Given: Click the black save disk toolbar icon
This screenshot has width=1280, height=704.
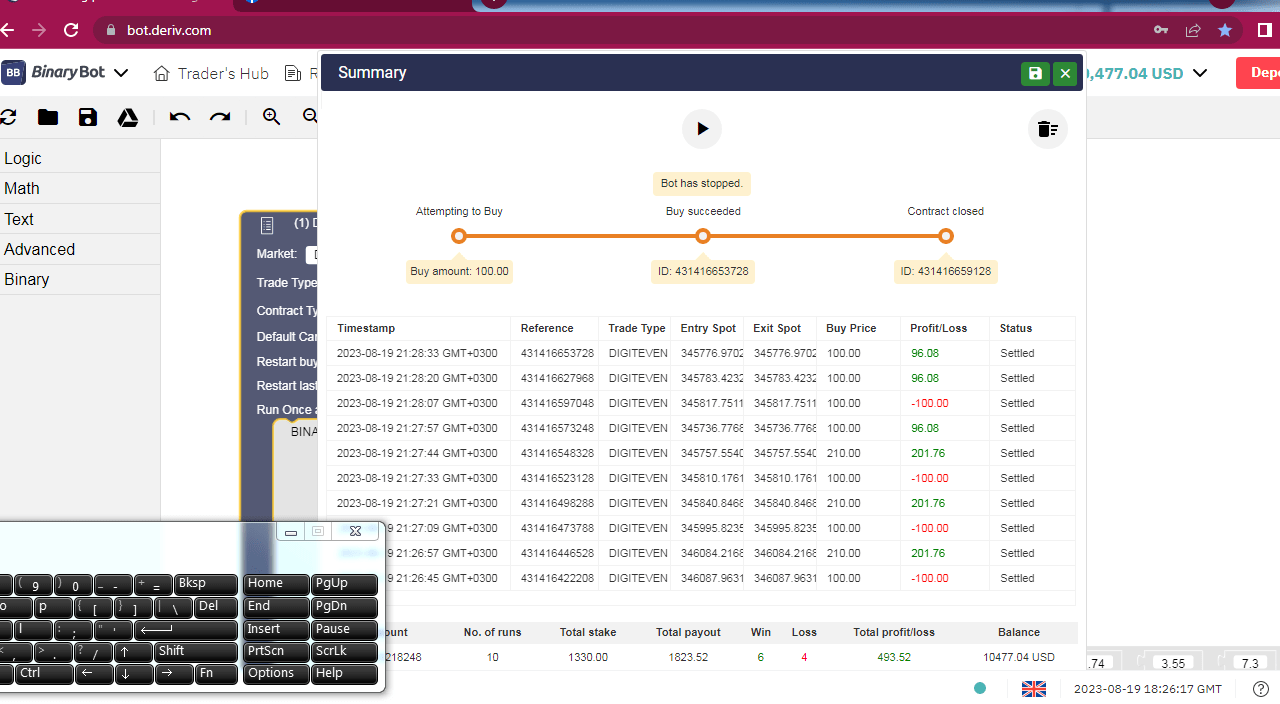Looking at the screenshot, I should [x=88, y=117].
